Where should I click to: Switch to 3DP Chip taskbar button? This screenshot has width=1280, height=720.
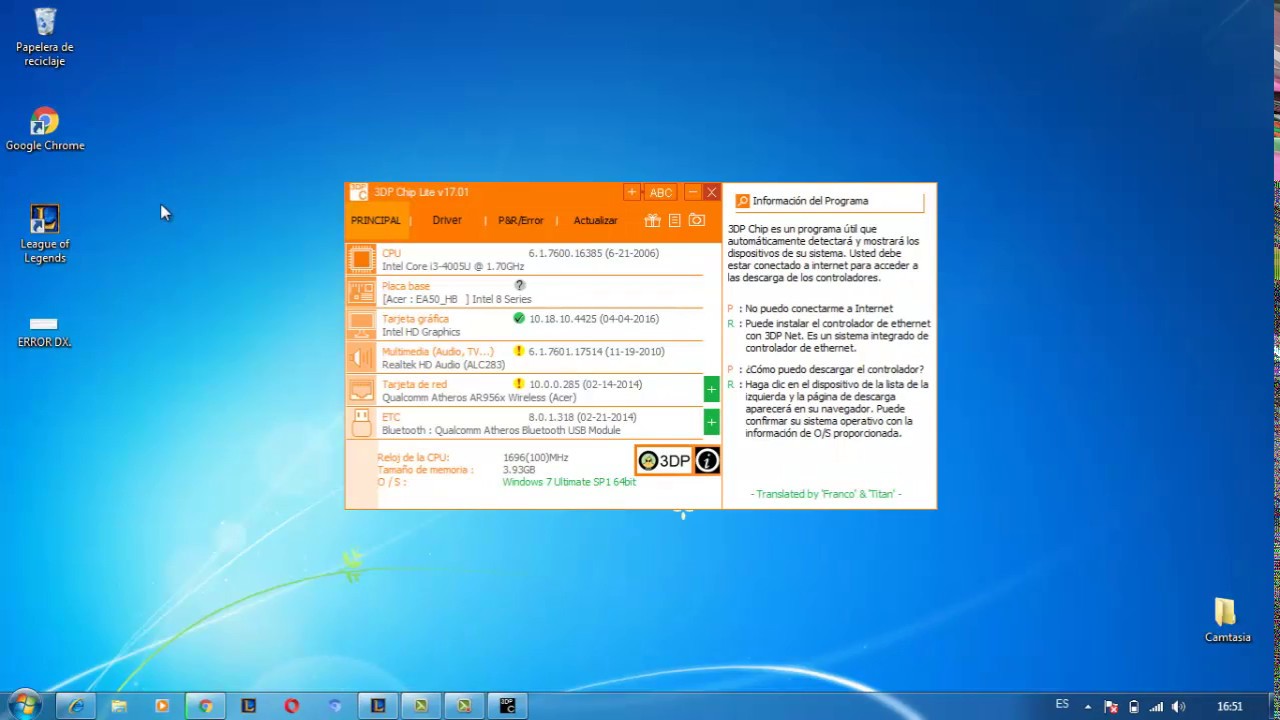pos(507,706)
